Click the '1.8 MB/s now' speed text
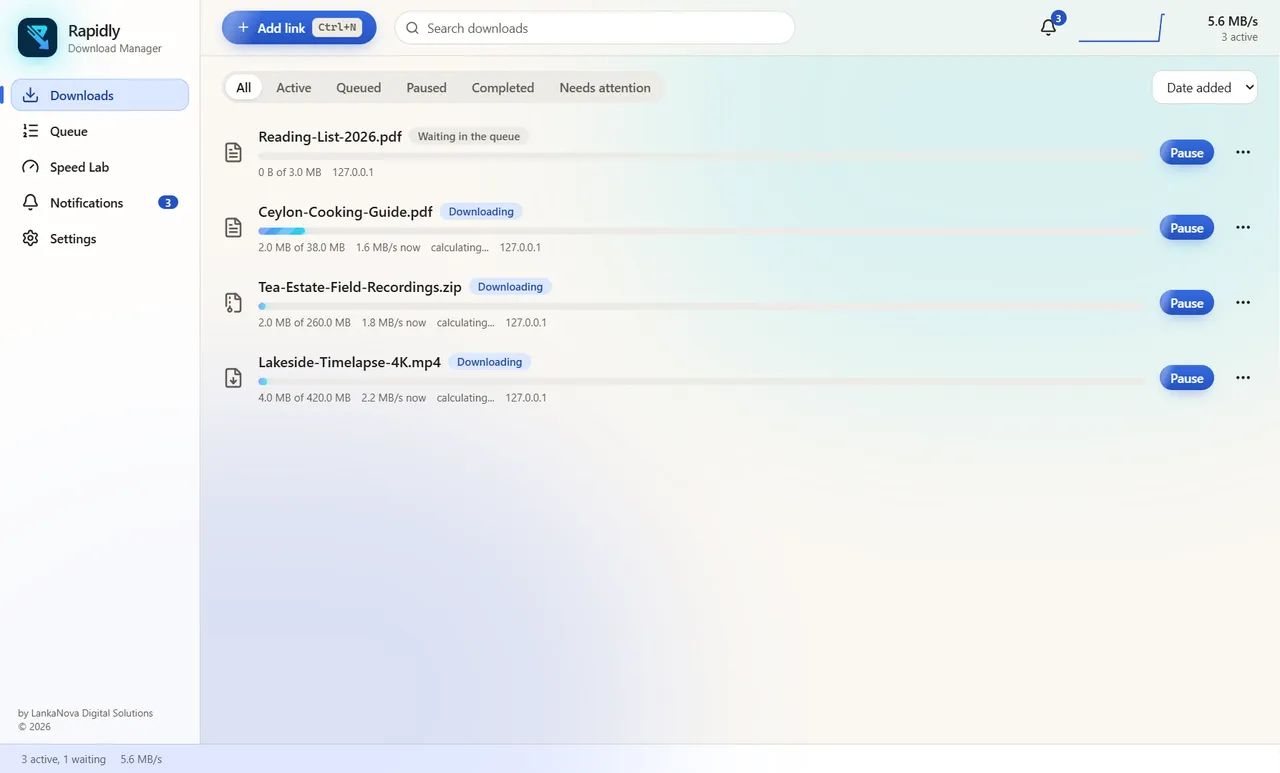The image size is (1280, 773). point(394,323)
